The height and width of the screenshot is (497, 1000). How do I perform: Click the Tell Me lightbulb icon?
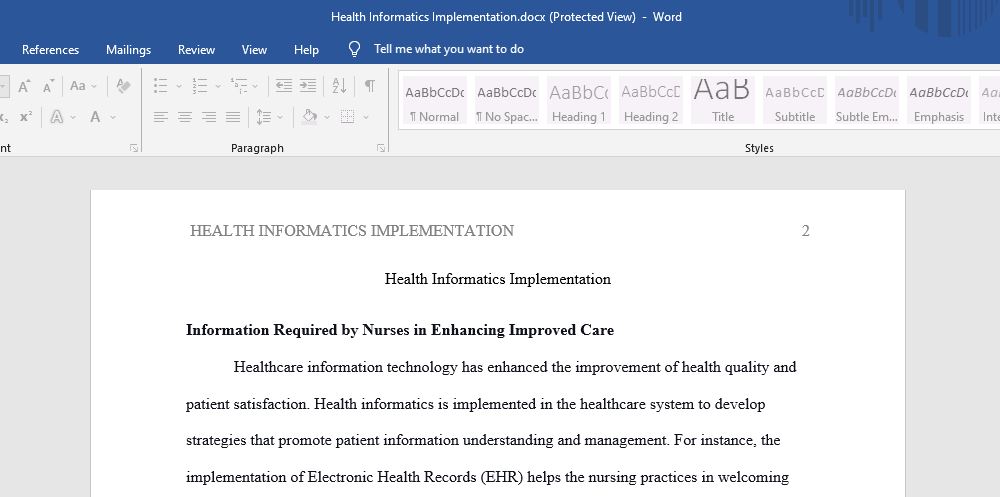coord(355,49)
